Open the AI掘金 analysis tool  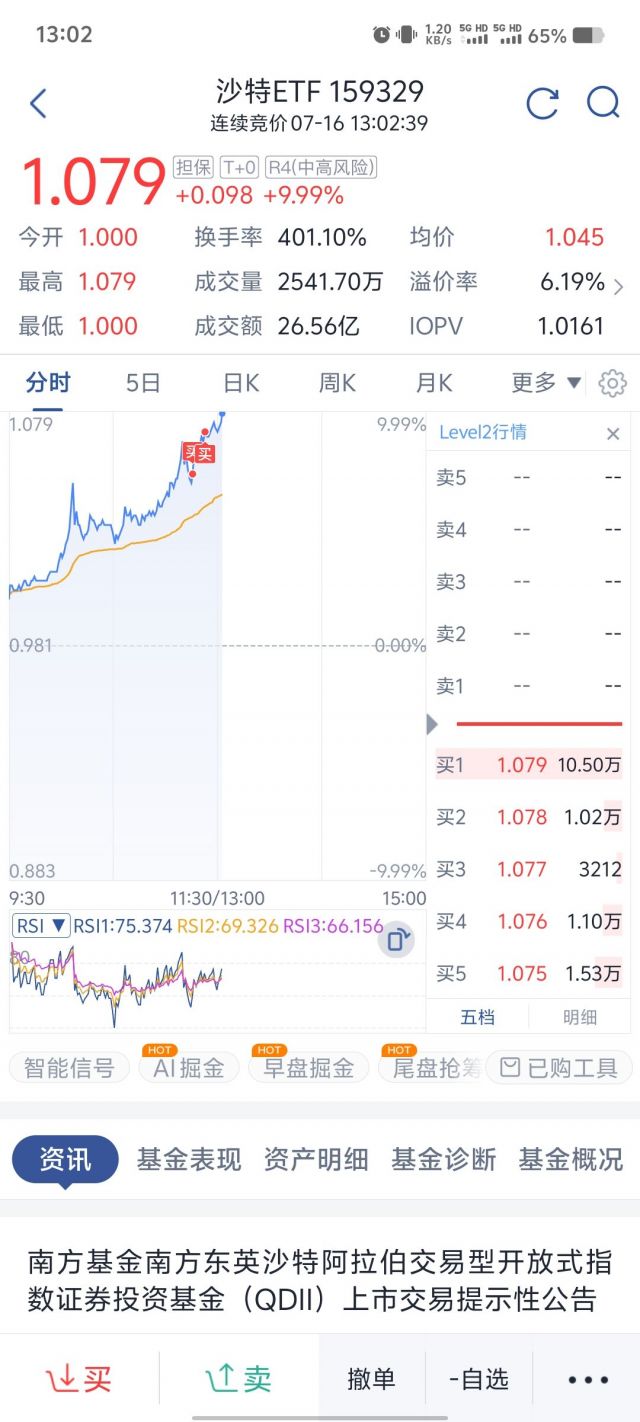tap(188, 1067)
